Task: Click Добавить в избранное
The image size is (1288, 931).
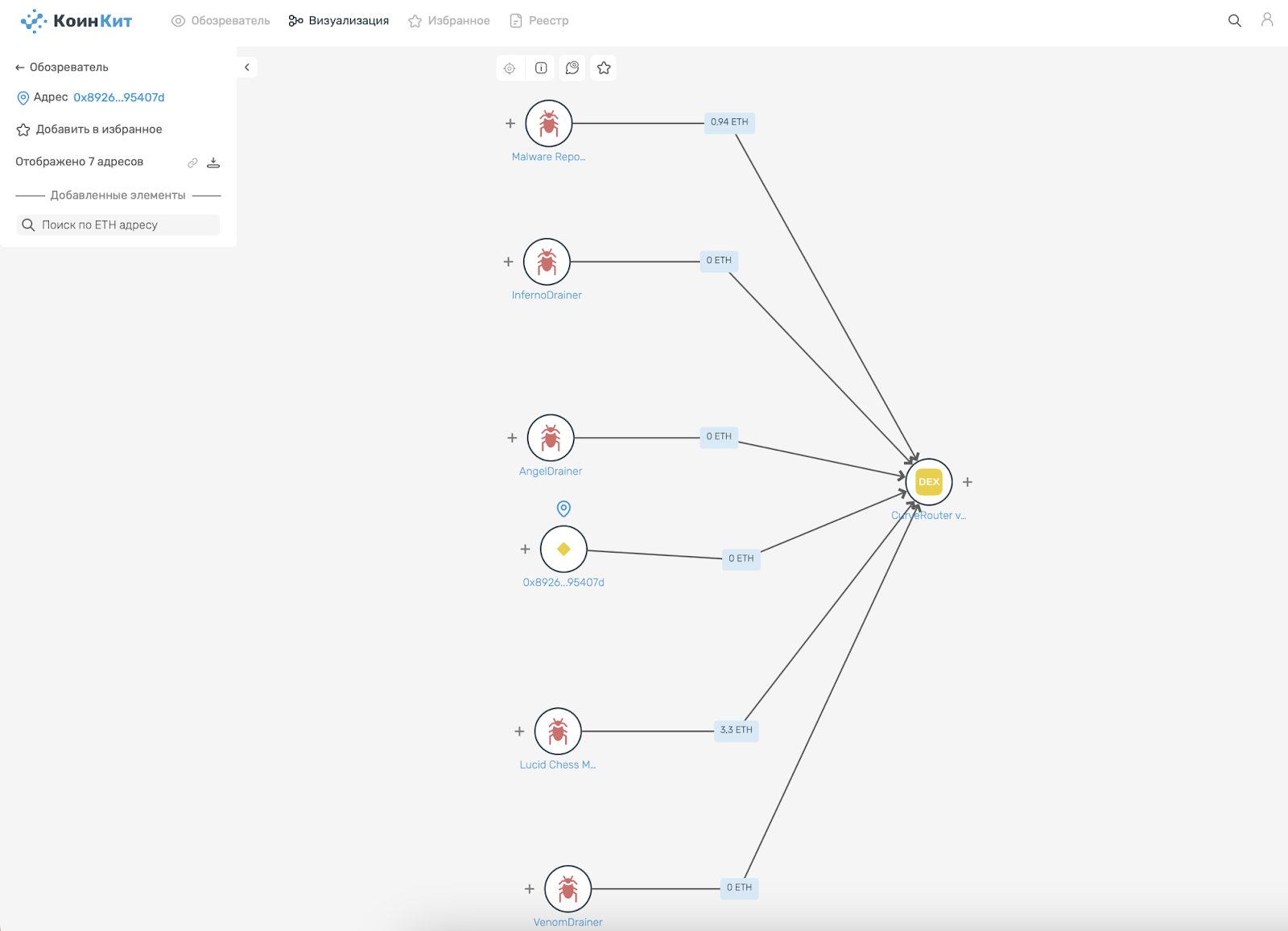Action: tap(89, 130)
